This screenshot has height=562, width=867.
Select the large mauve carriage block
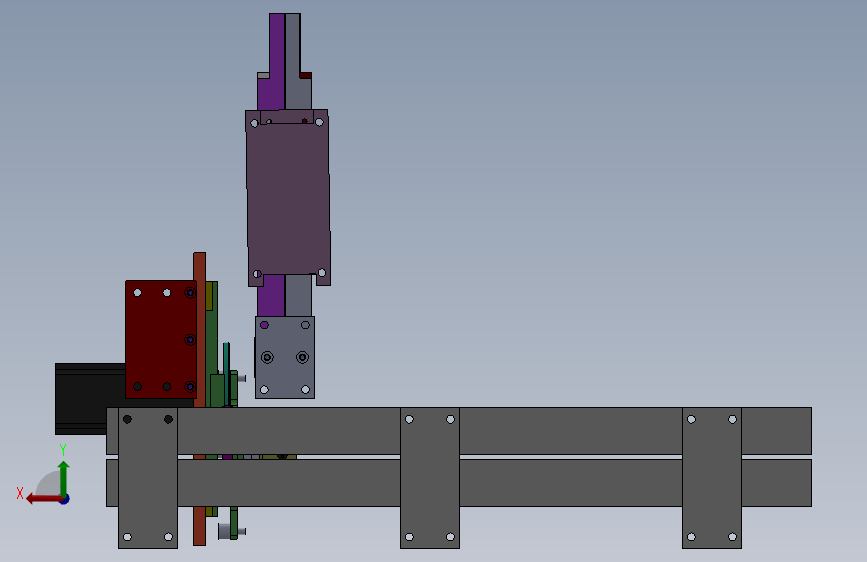288,197
